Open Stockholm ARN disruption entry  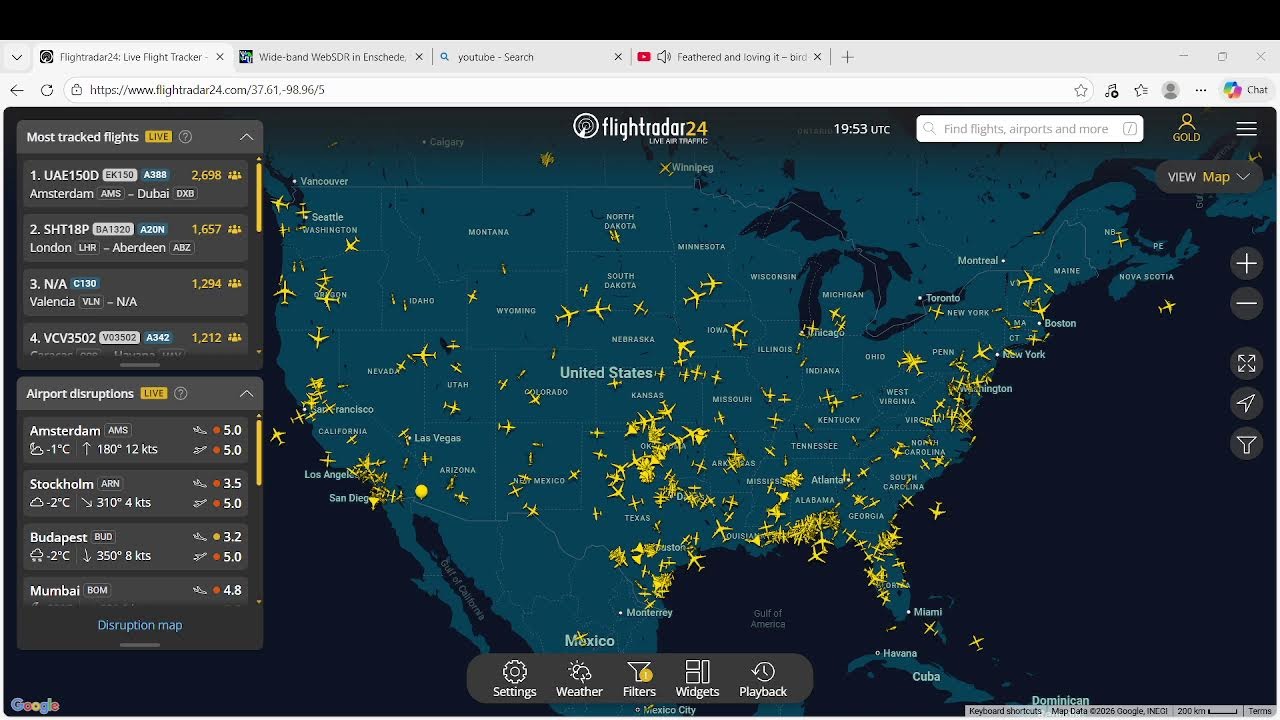pyautogui.click(x=135, y=493)
